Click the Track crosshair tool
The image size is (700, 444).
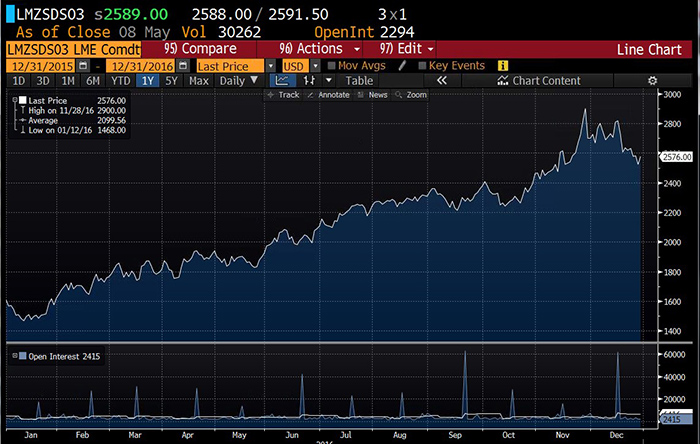click(x=284, y=95)
